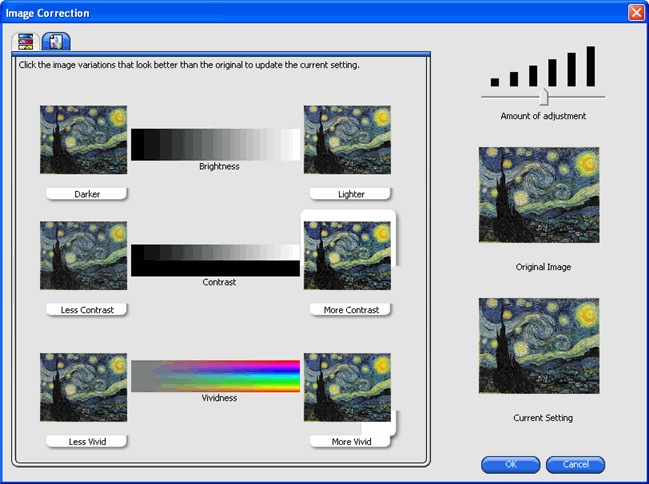Click the 'Amount of adjustment' label
Viewport: 649px width, 484px height.
click(x=543, y=116)
